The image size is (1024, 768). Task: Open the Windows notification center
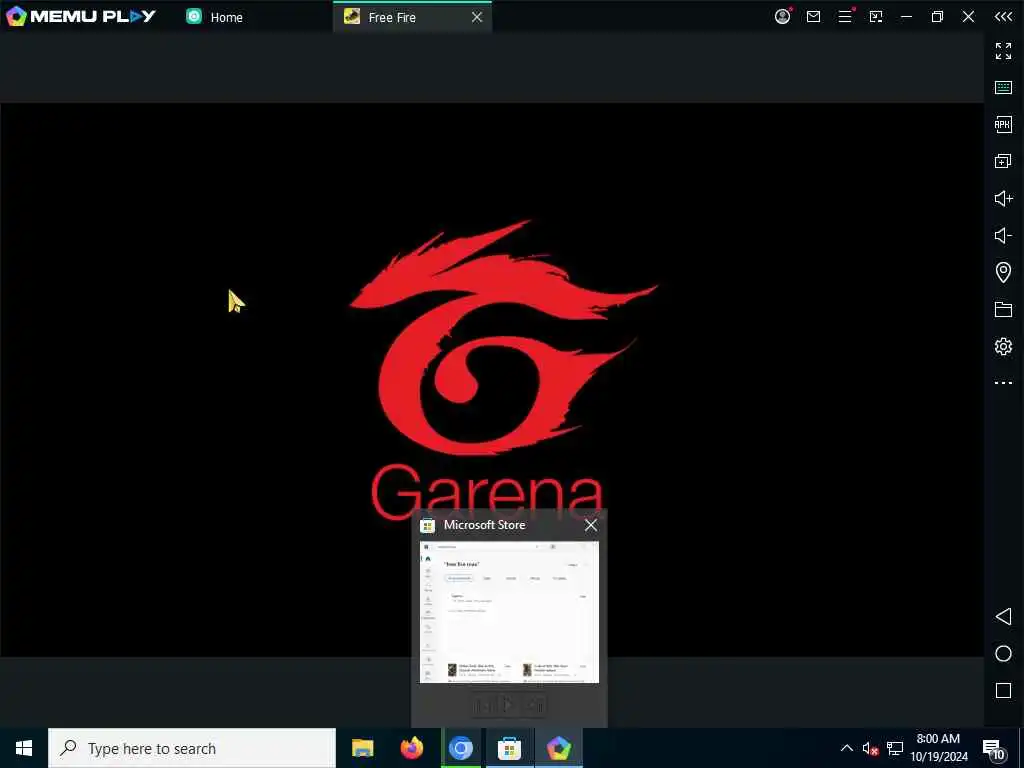click(994, 749)
